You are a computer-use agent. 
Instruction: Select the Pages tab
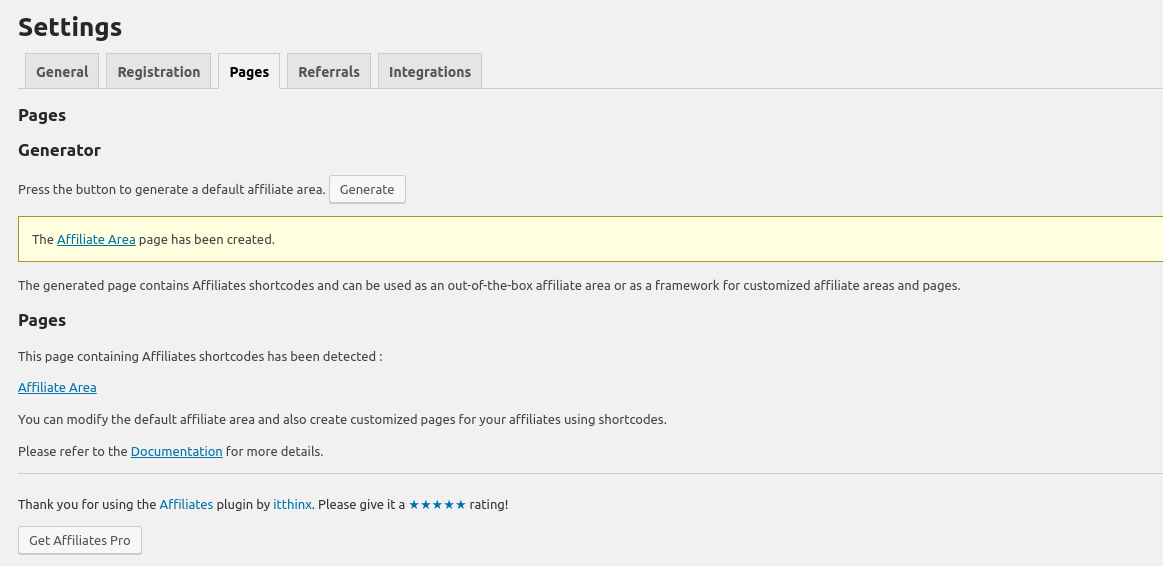tap(249, 71)
